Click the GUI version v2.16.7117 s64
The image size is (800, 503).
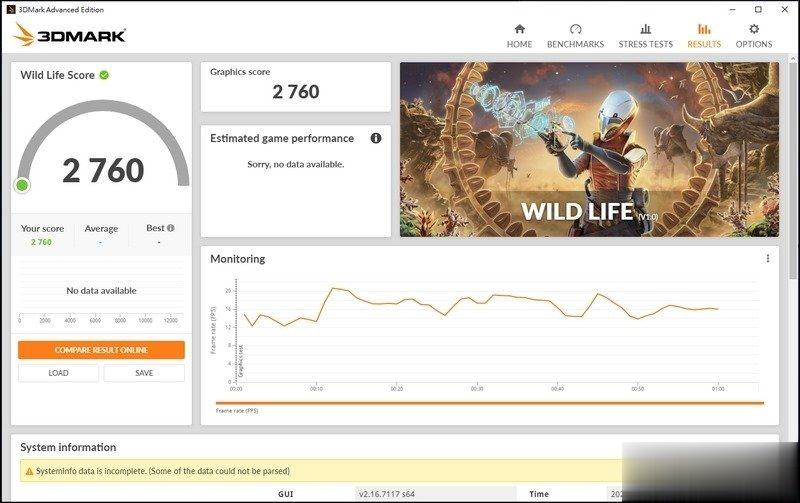point(387,494)
